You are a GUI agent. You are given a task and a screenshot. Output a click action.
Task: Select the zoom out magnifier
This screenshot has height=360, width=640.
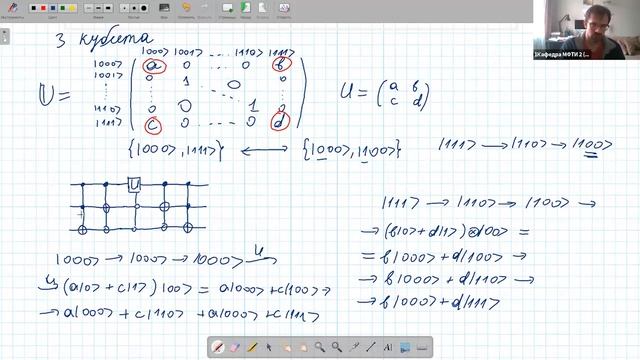(337, 347)
